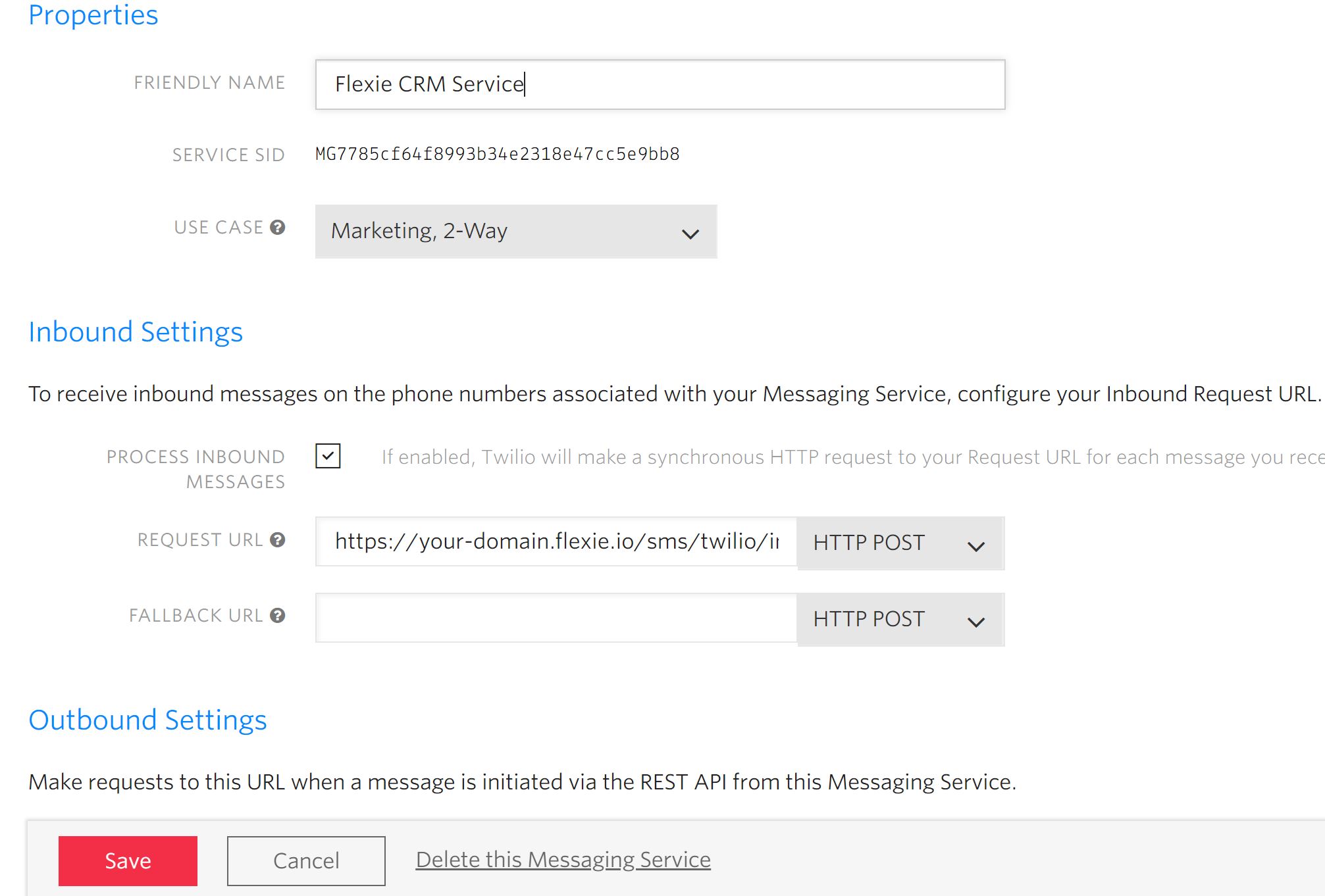Click the Fallback URL help icon
Image resolution: width=1325 pixels, height=896 pixels.
[x=278, y=615]
